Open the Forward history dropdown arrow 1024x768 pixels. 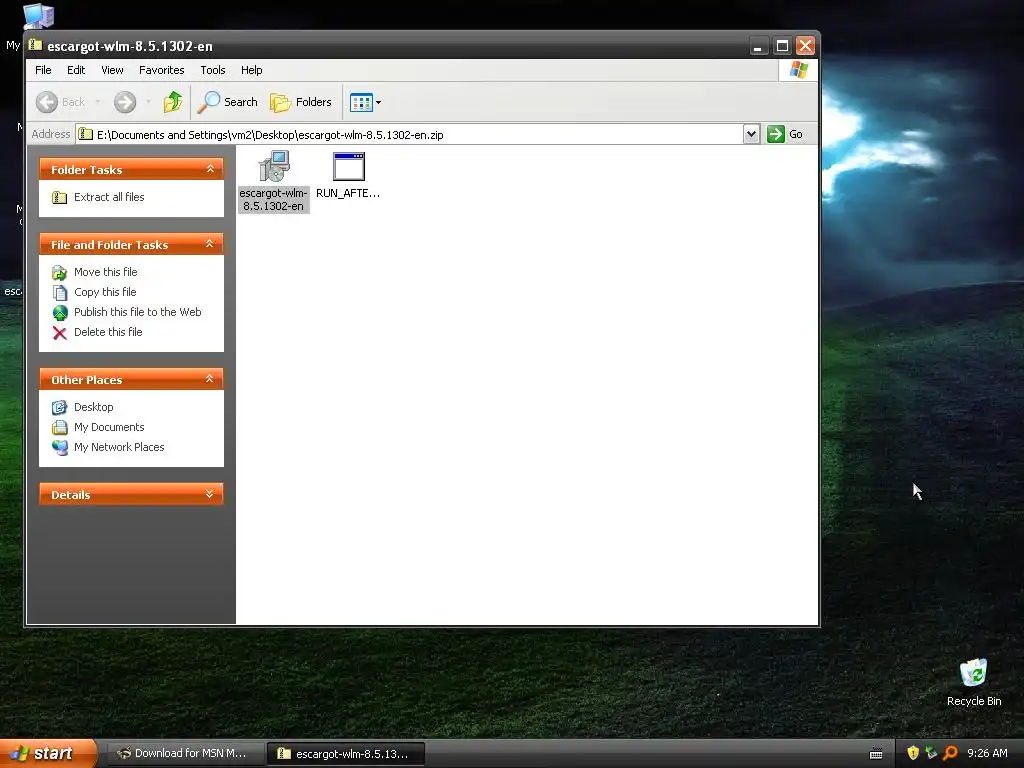pos(148,102)
